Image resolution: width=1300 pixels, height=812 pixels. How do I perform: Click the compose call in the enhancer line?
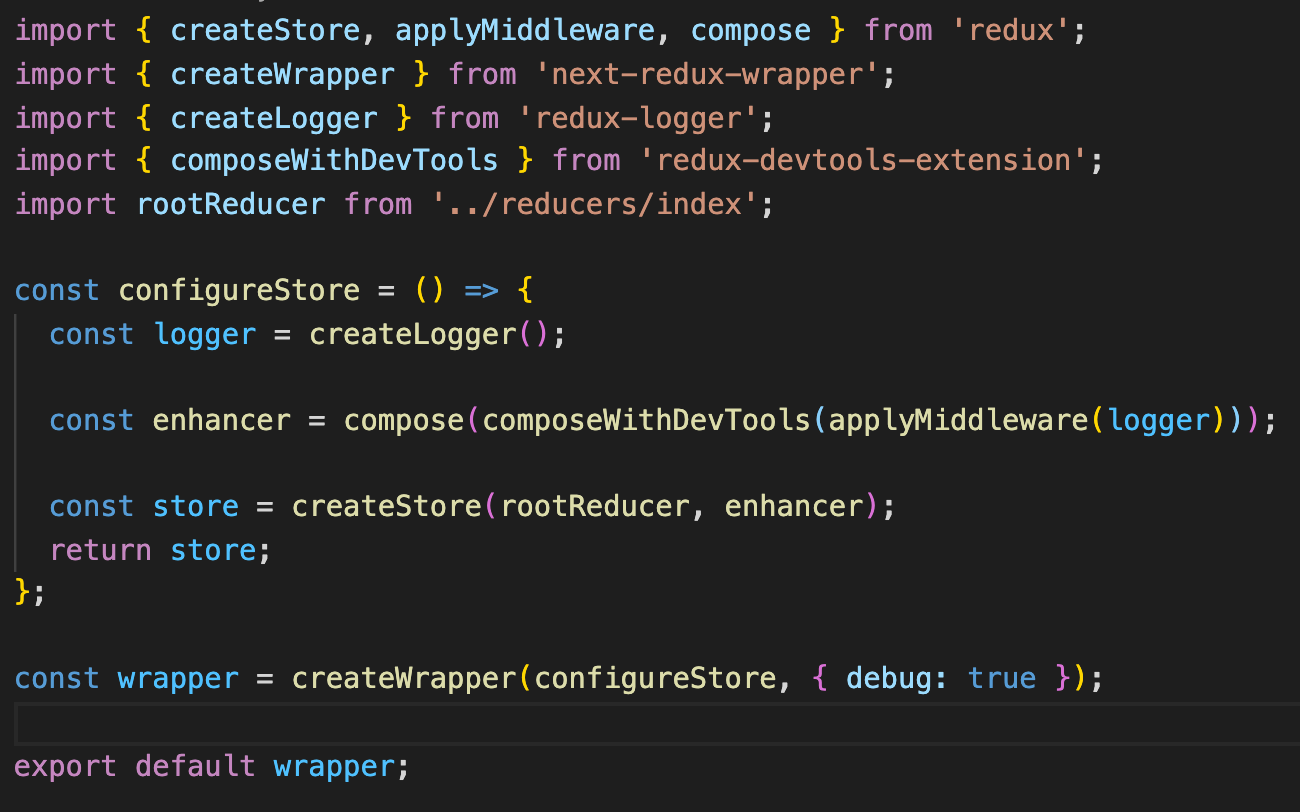click(x=404, y=420)
